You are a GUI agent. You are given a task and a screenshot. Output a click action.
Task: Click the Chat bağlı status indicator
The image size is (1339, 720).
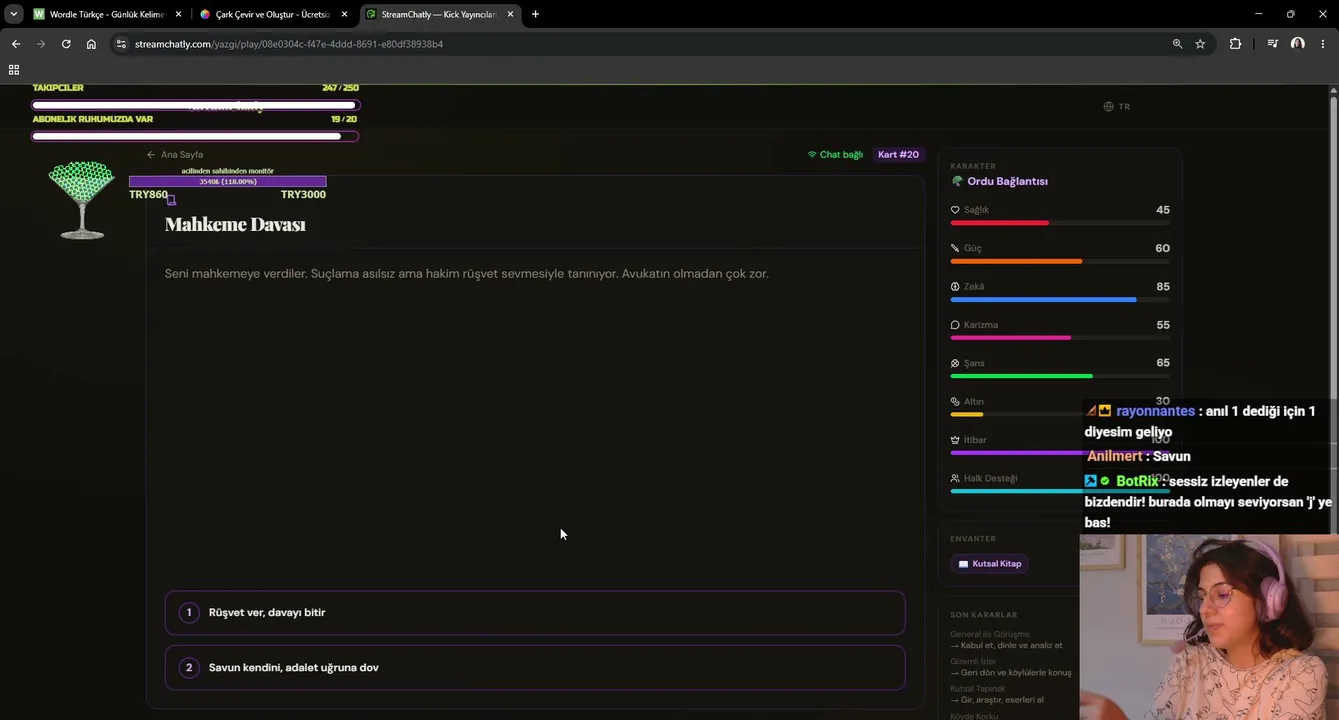click(x=835, y=155)
